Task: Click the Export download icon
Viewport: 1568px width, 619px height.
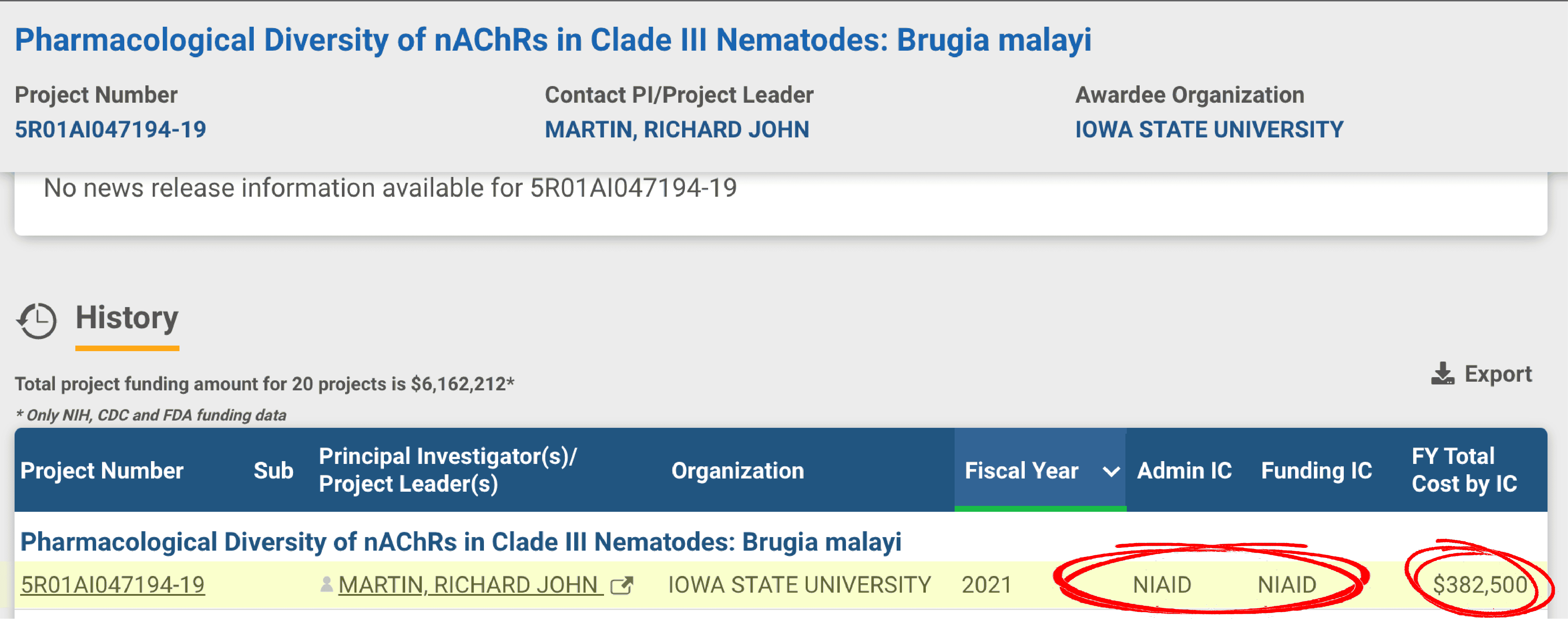Action: 1442,374
